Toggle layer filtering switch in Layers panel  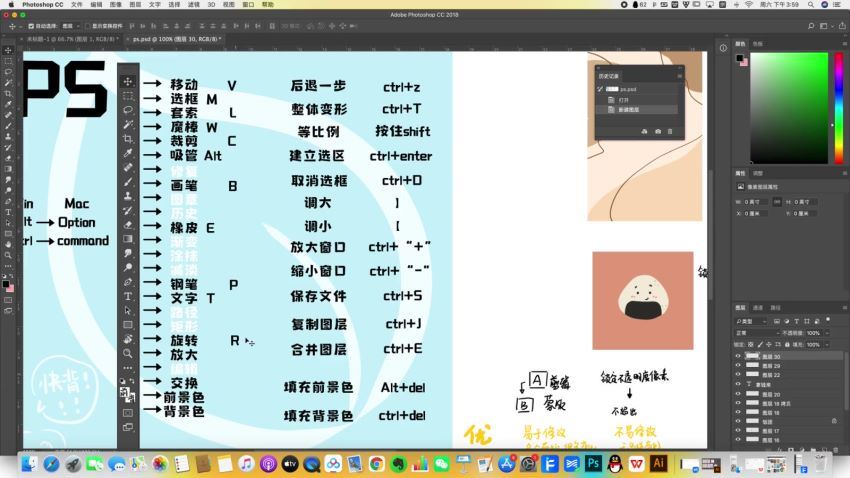828,320
